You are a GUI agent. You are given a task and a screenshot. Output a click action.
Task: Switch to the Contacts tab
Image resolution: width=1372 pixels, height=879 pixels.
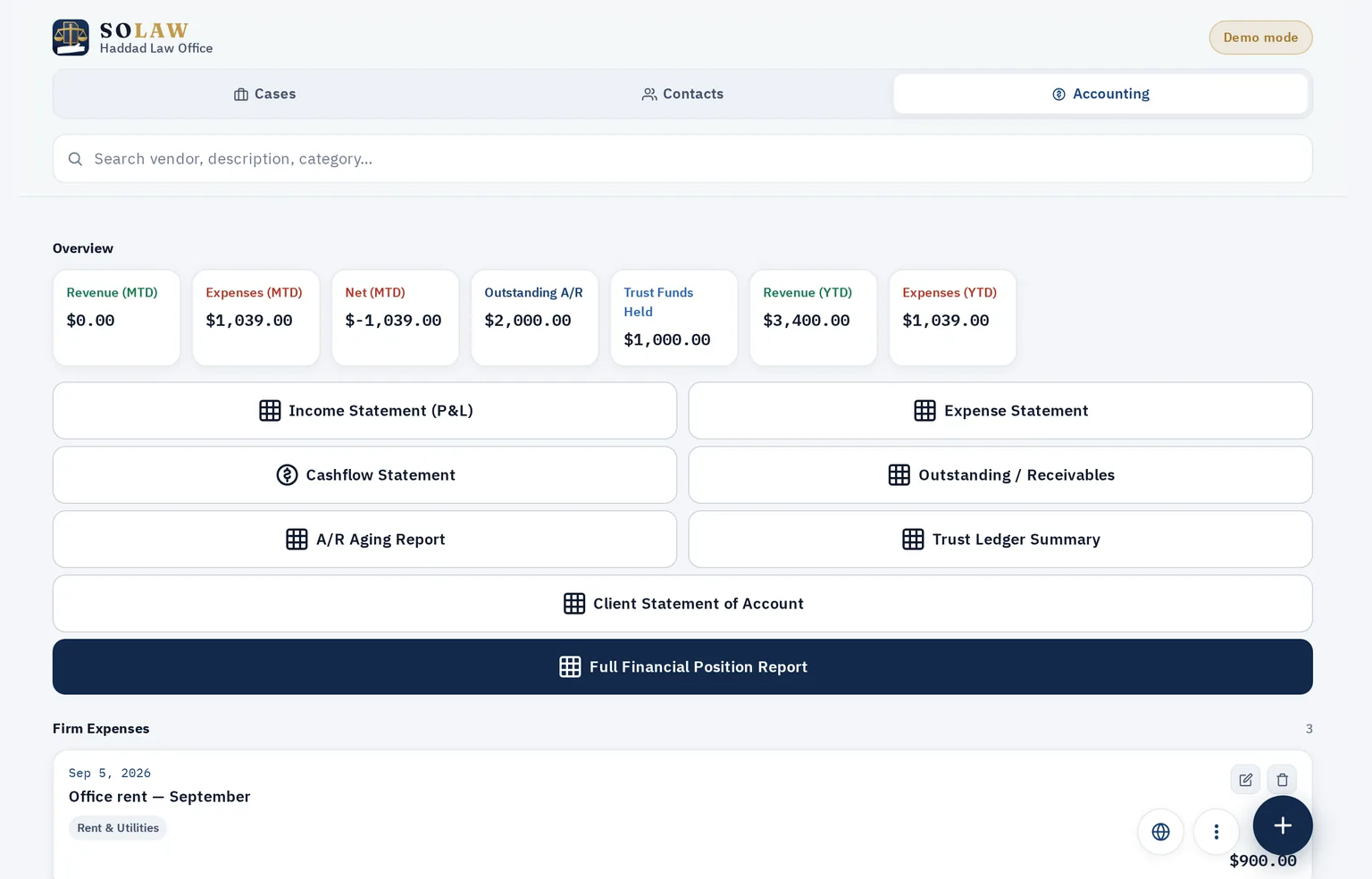pyautogui.click(x=682, y=94)
